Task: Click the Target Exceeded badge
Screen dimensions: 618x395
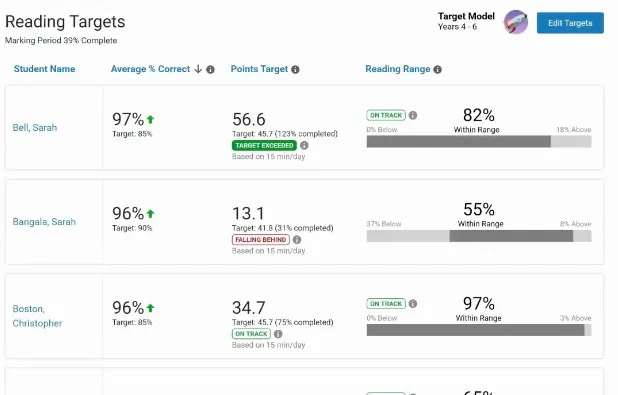Action: click(x=264, y=145)
